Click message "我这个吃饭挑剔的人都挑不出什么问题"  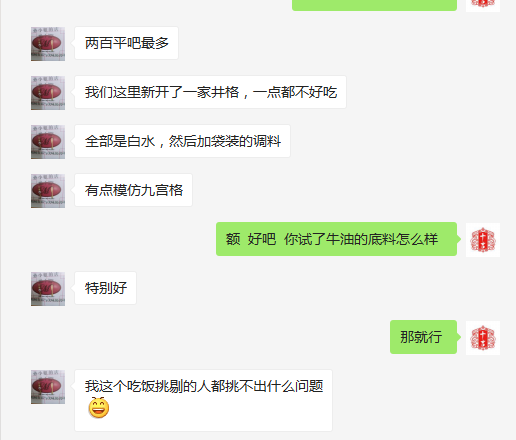point(204,401)
